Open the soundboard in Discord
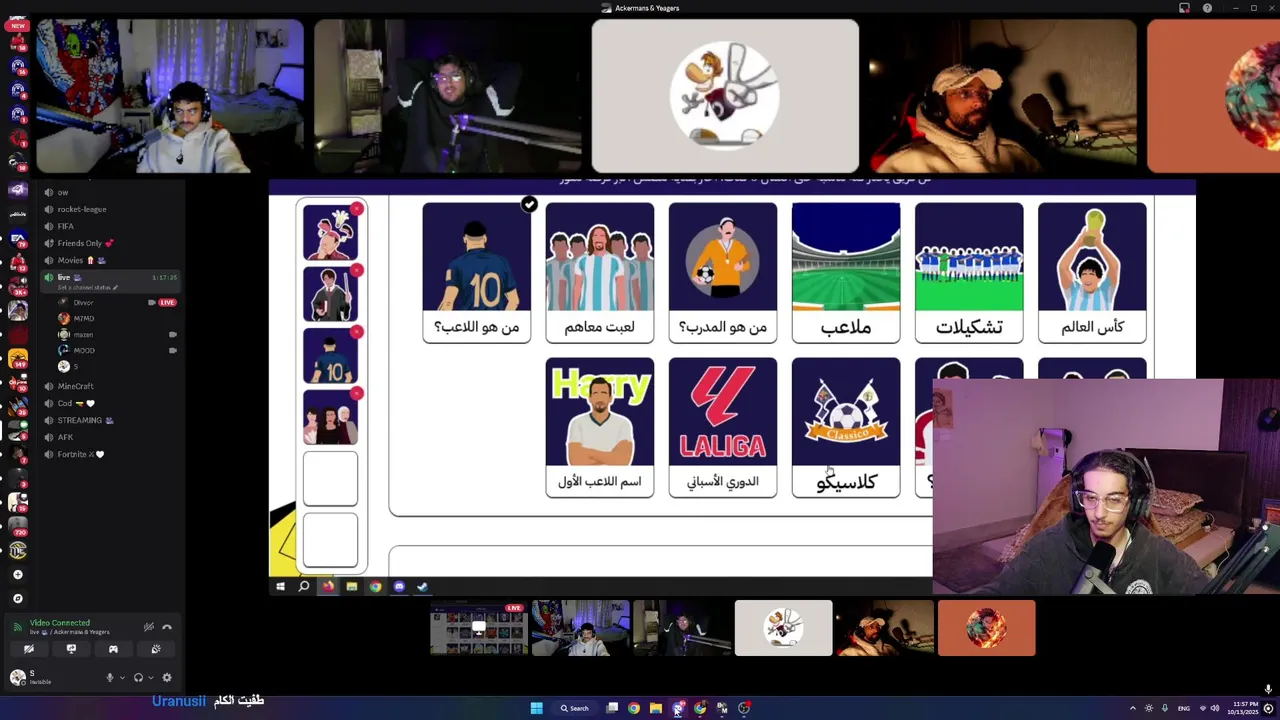The height and width of the screenshot is (720, 1280). [x=155, y=649]
